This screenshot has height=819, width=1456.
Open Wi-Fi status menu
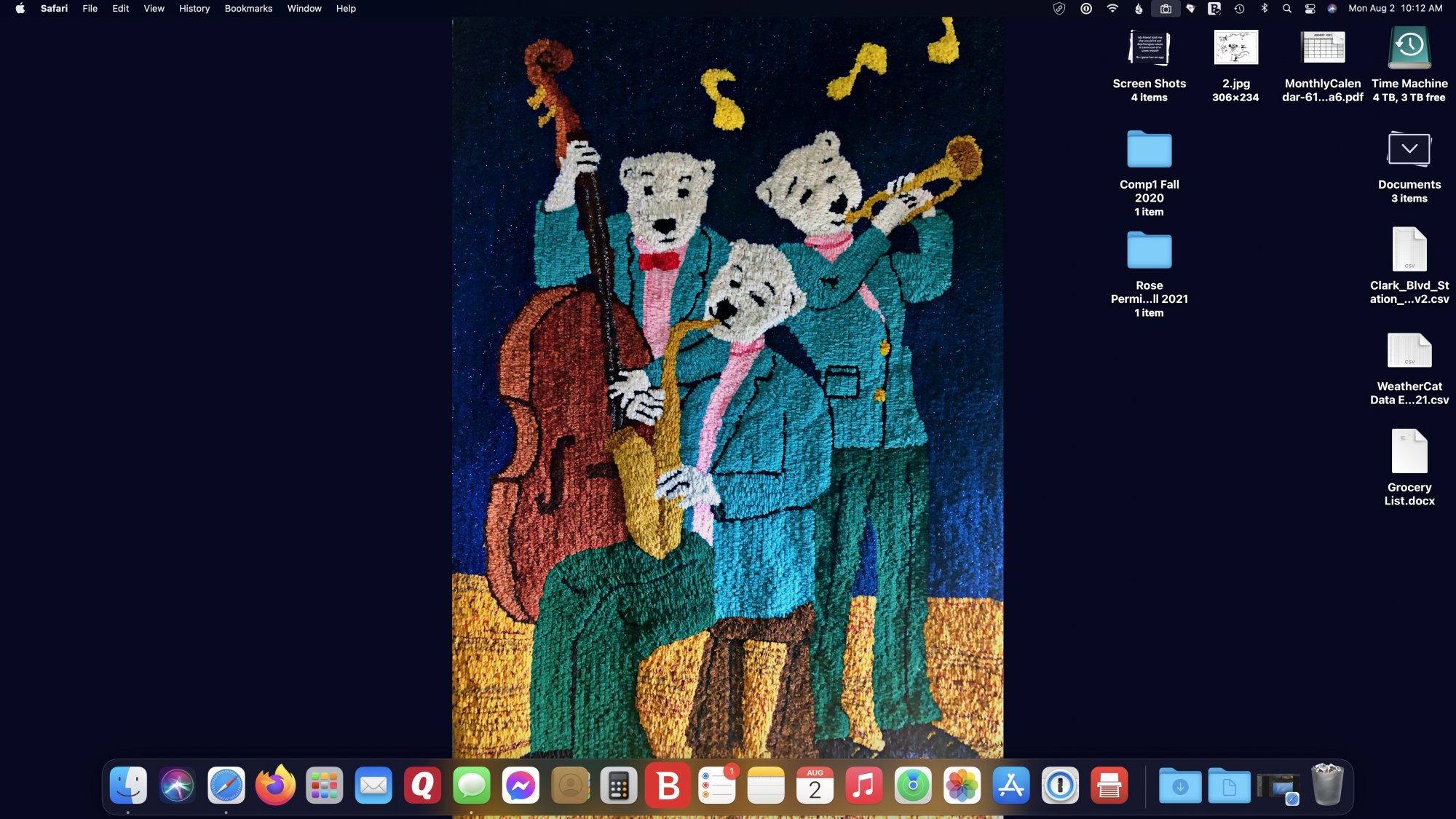pos(1112,9)
